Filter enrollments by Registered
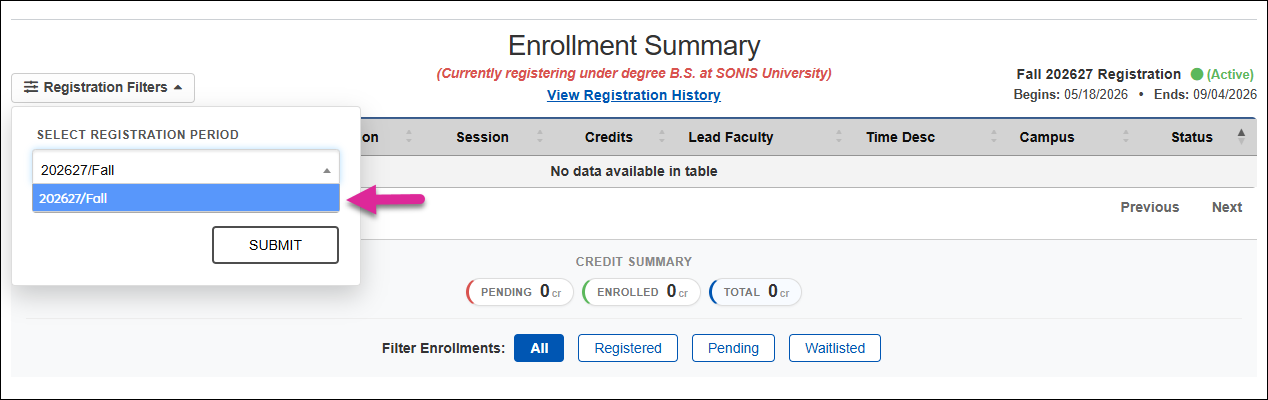This screenshot has height=400, width=1268. [628, 348]
